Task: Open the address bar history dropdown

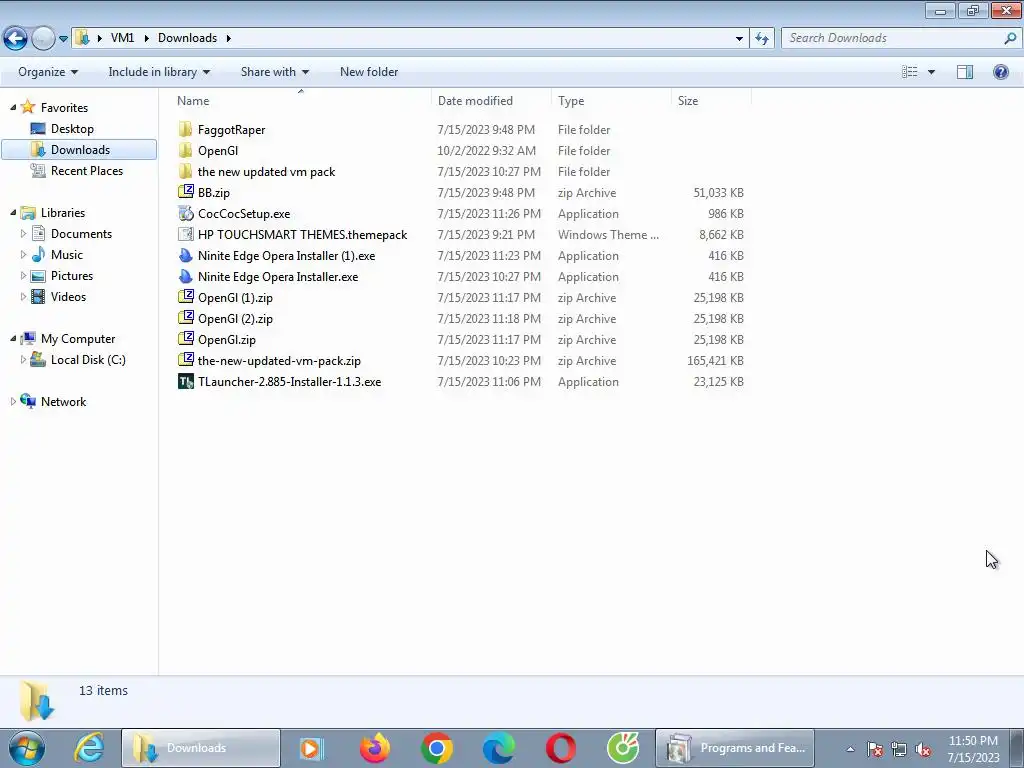Action: [x=739, y=39]
